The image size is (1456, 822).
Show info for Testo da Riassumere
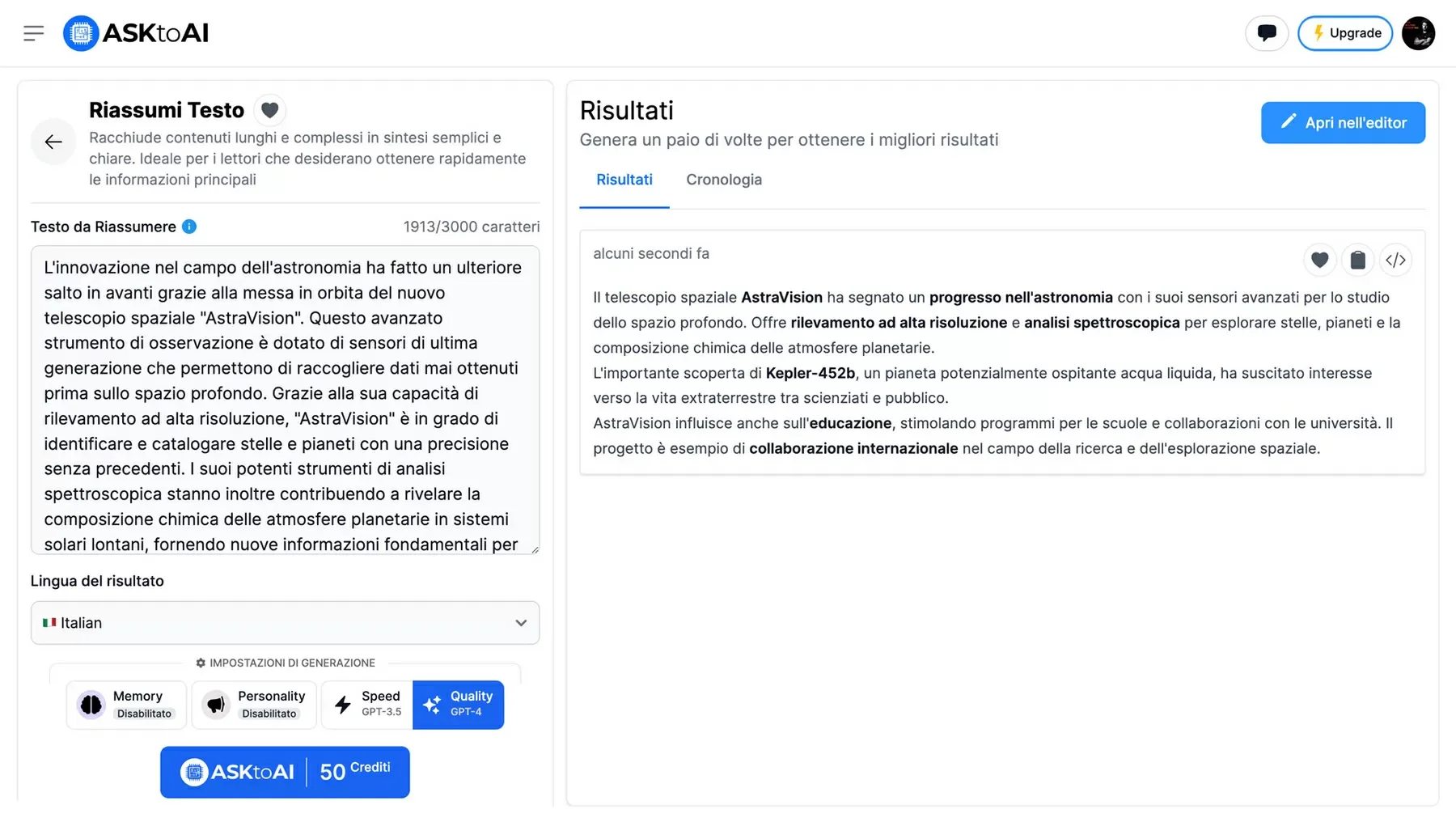(189, 227)
